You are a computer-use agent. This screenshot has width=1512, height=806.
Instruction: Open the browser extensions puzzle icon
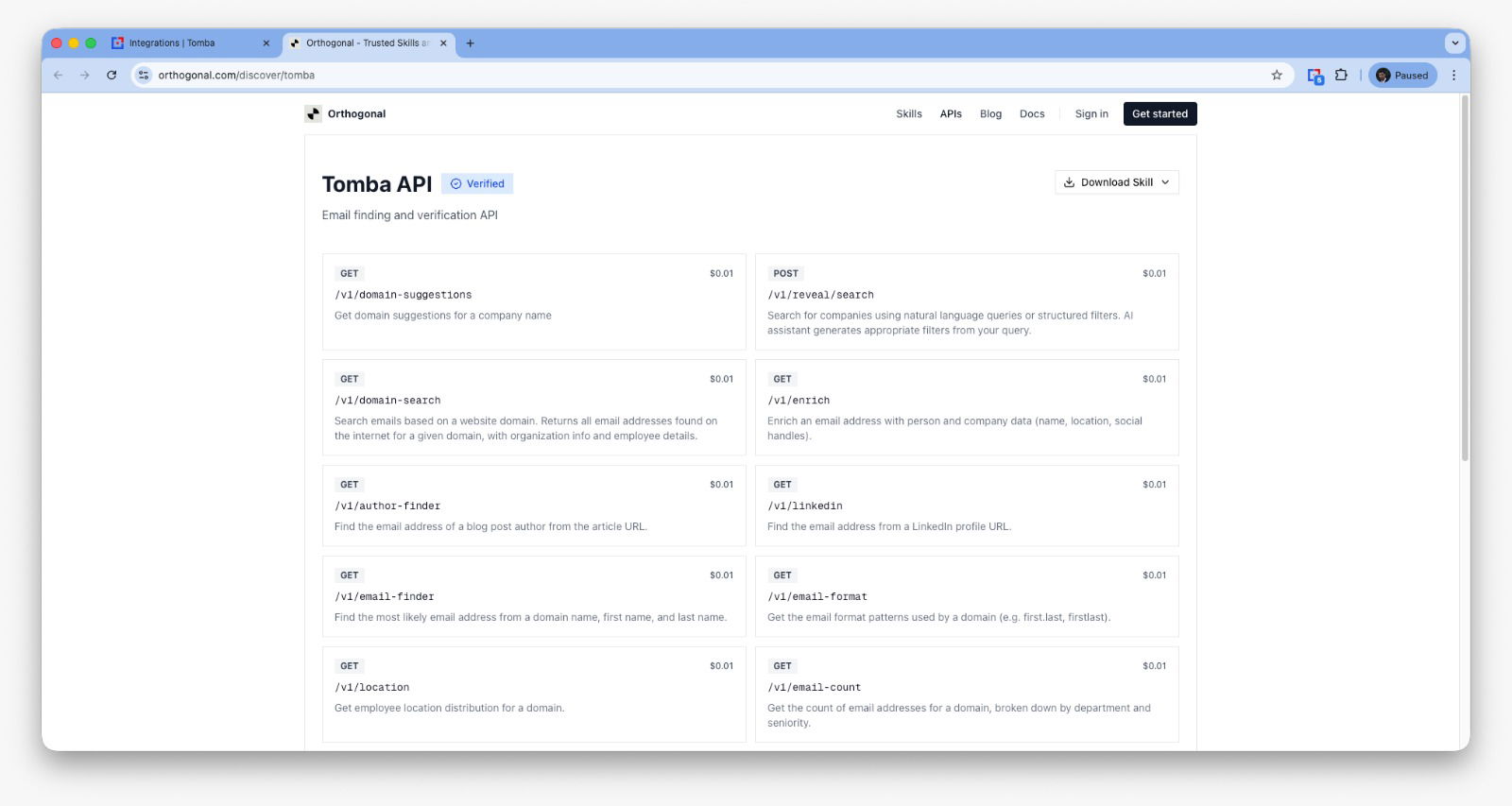click(x=1341, y=76)
